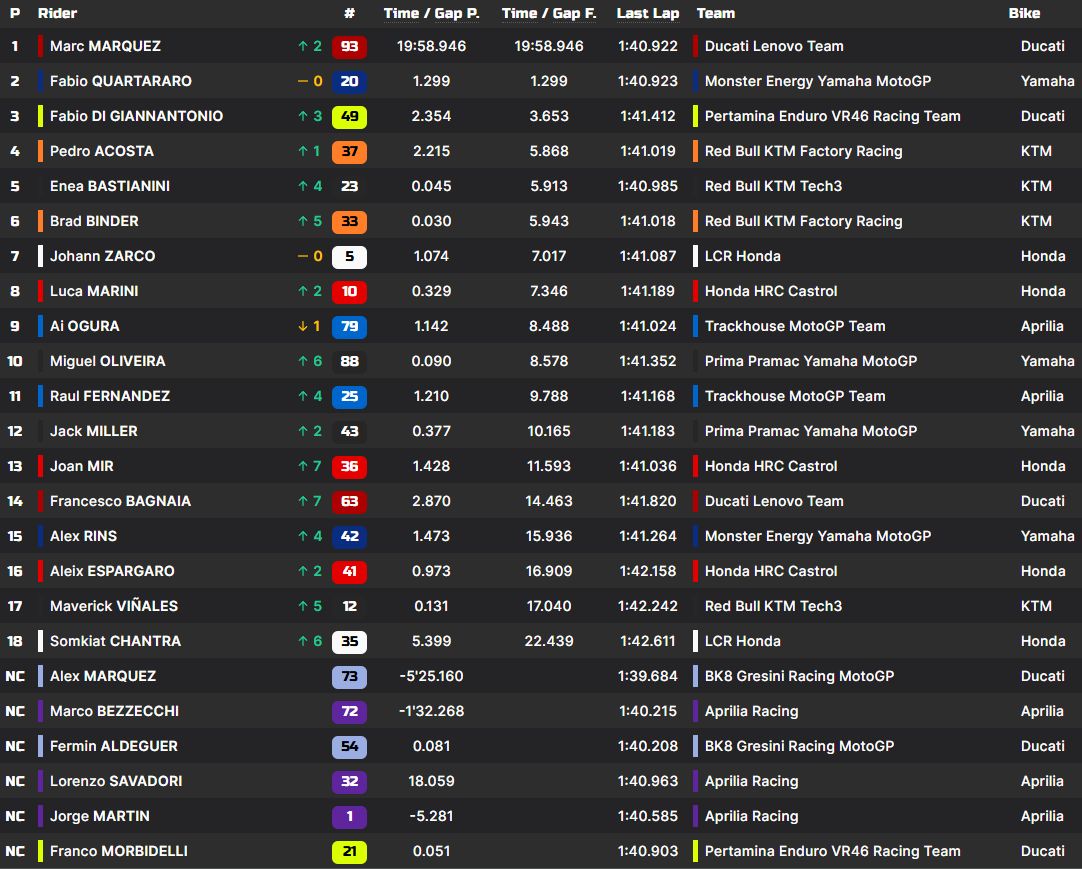Select the Time / Gap F. column header

[549, 13]
